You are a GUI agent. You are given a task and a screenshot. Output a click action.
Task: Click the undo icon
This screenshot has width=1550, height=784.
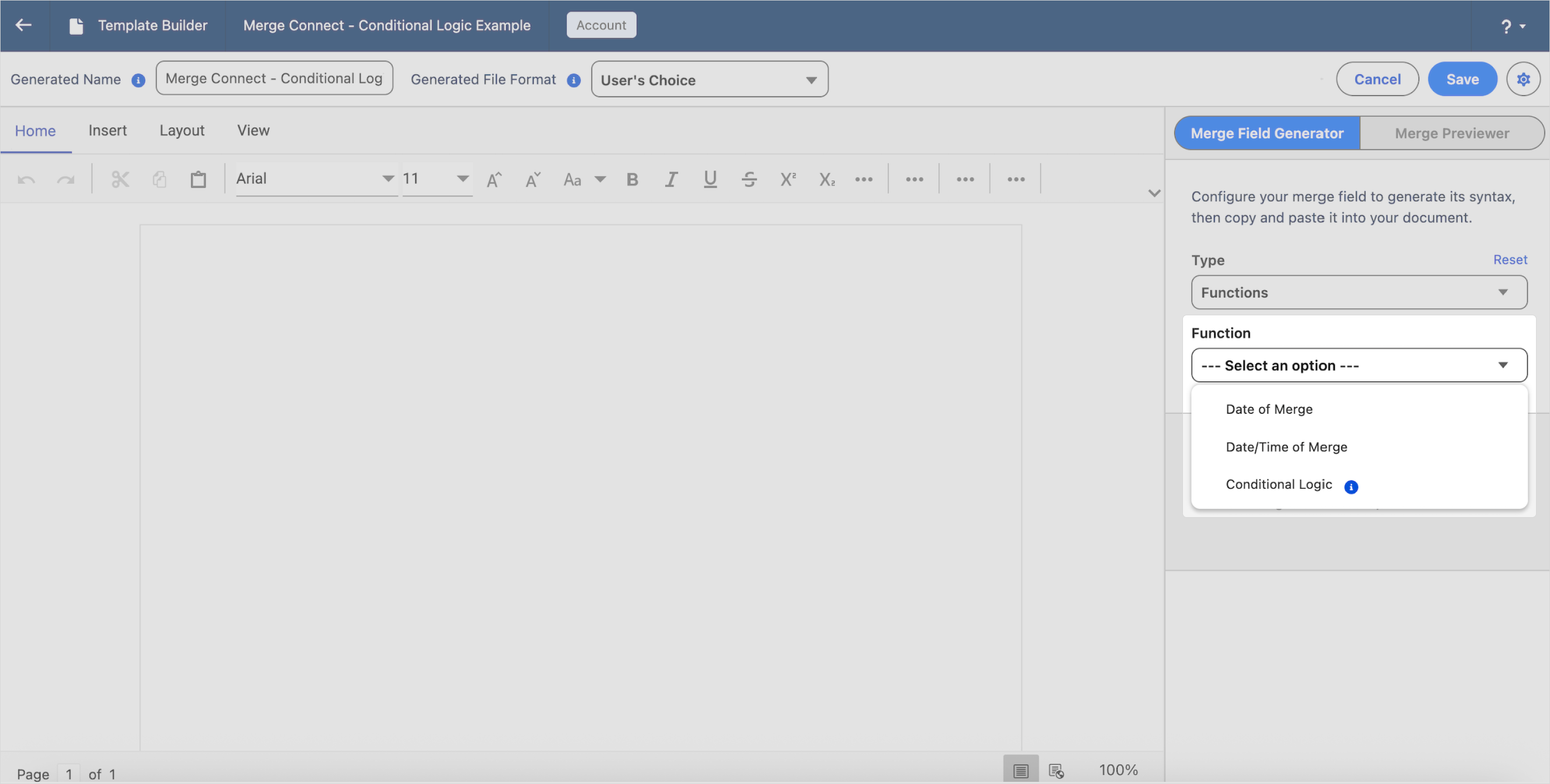pos(26,179)
